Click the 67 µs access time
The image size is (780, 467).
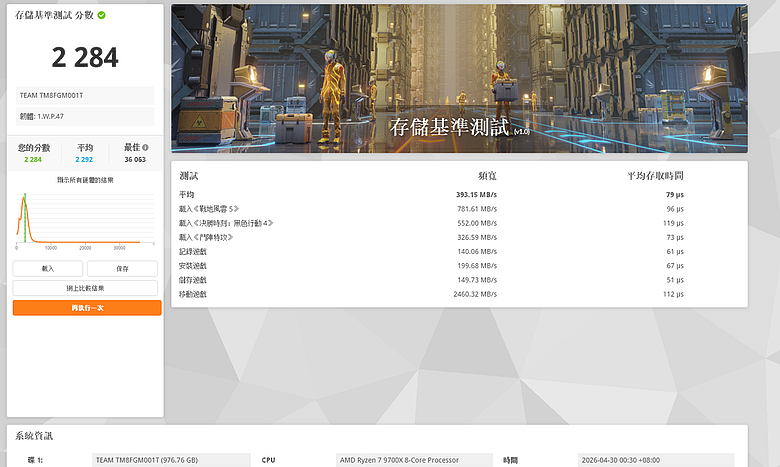point(675,266)
